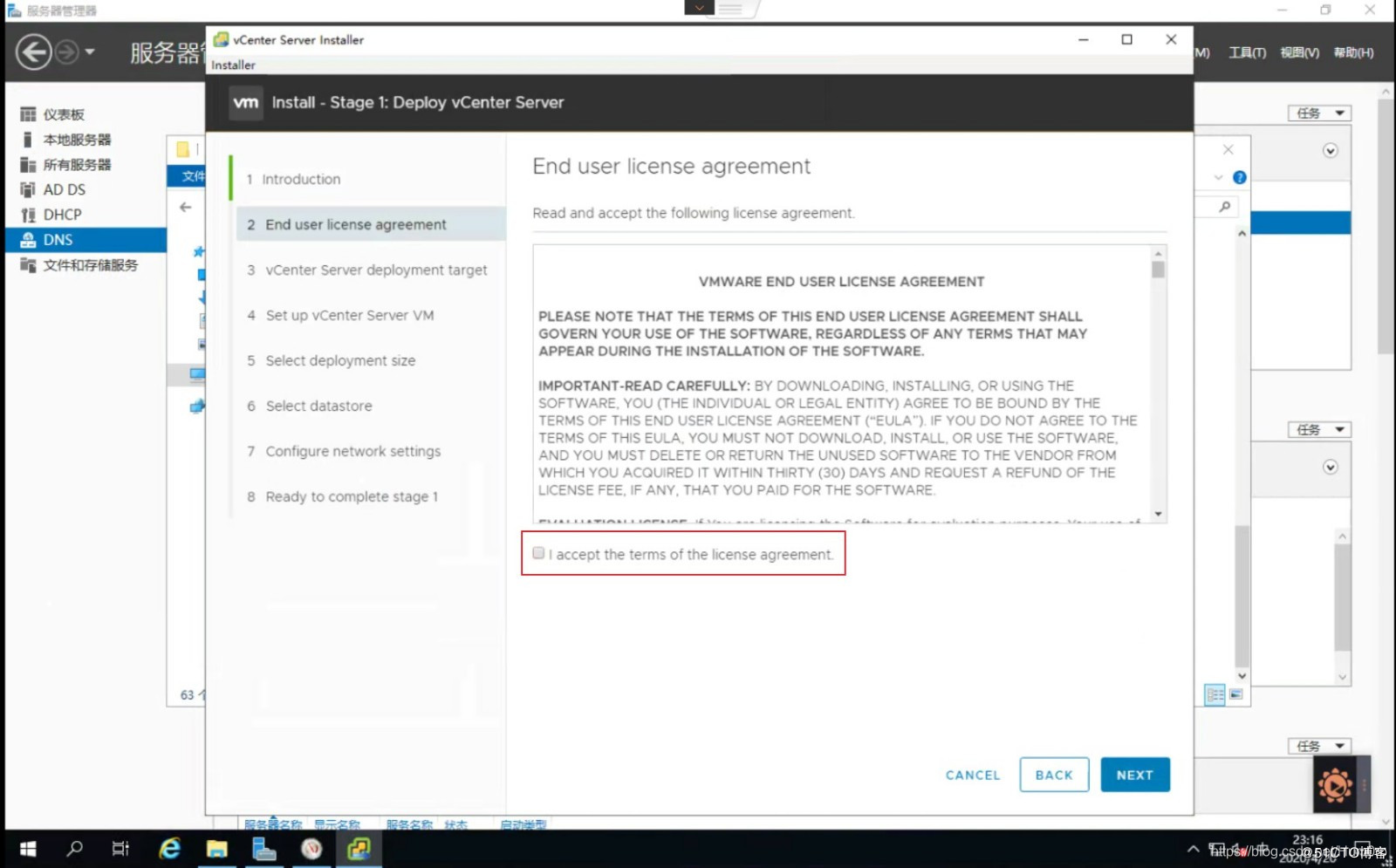This screenshot has width=1396, height=868.
Task: Switch to details view icon in Explorer
Action: click(1215, 694)
